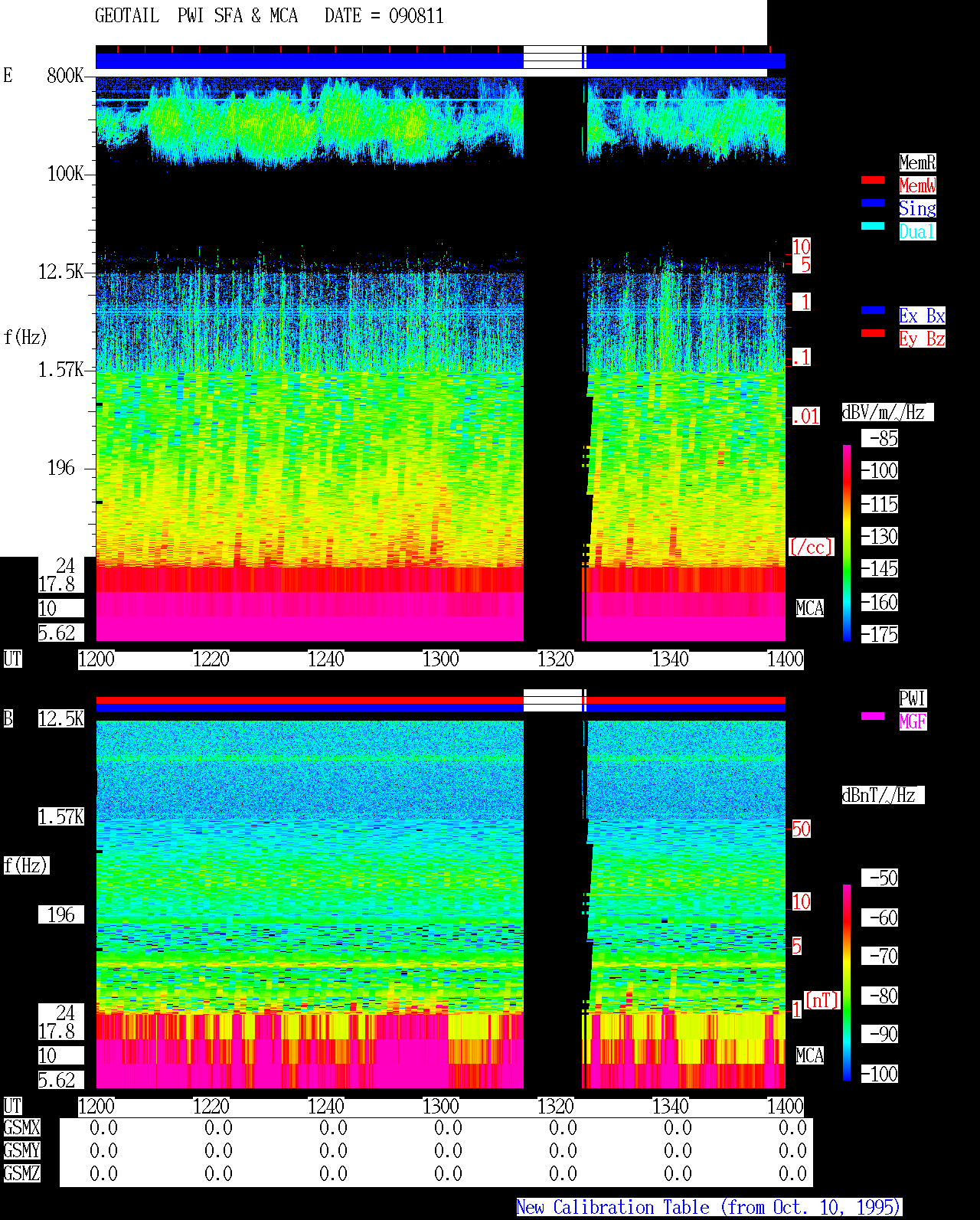
Task: Select the Ey Bz legend label
Action: coord(922,339)
